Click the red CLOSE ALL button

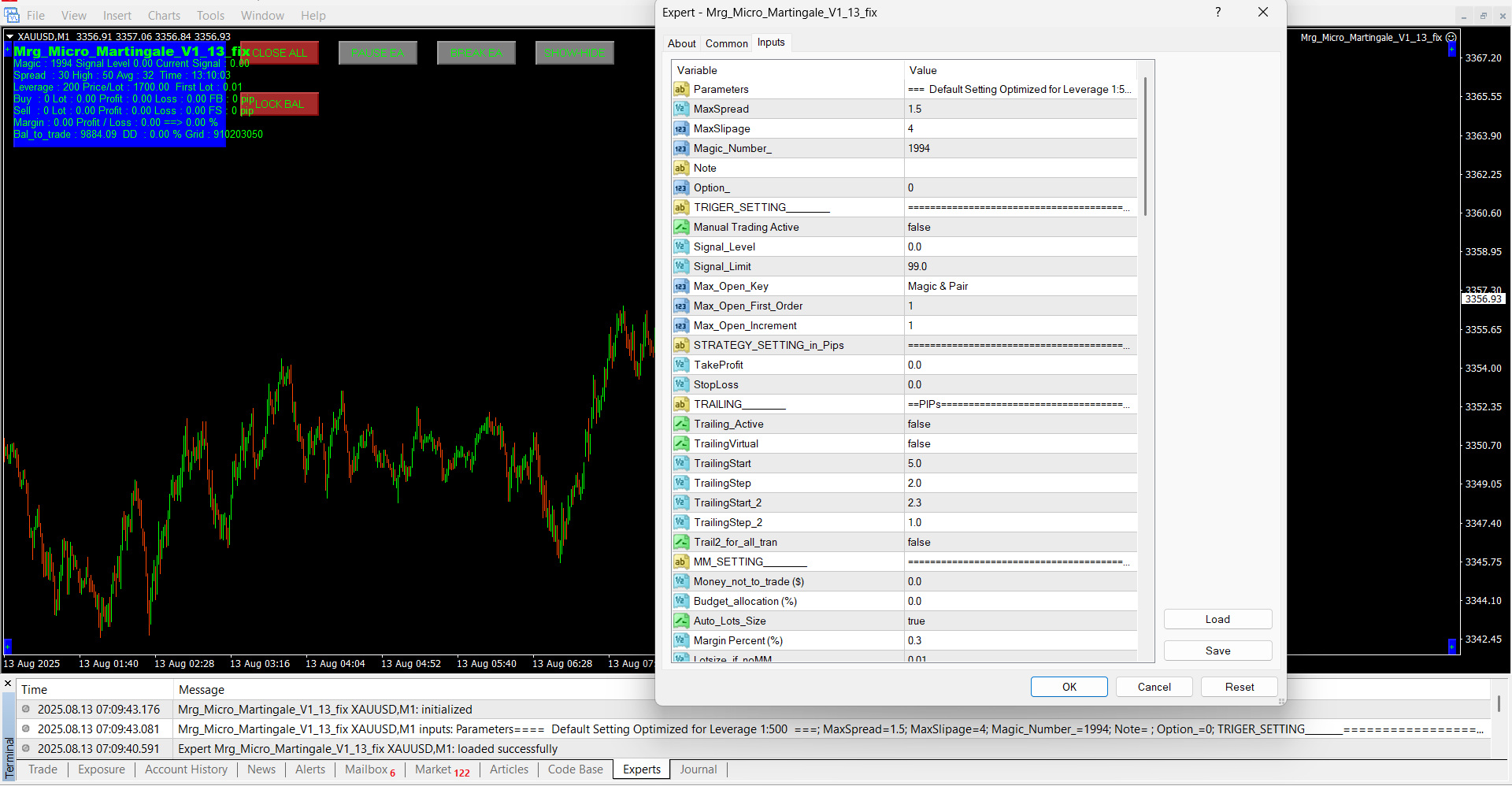coord(280,53)
